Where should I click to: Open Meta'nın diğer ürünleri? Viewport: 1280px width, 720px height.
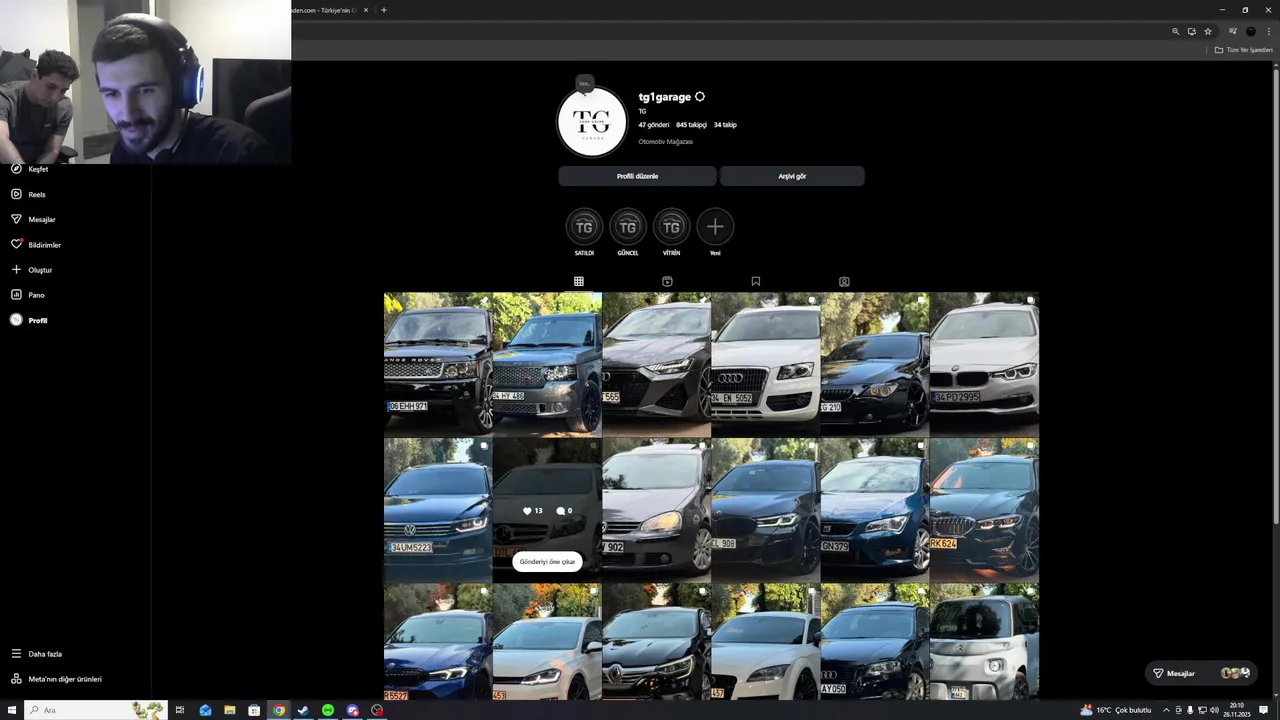(x=56, y=679)
